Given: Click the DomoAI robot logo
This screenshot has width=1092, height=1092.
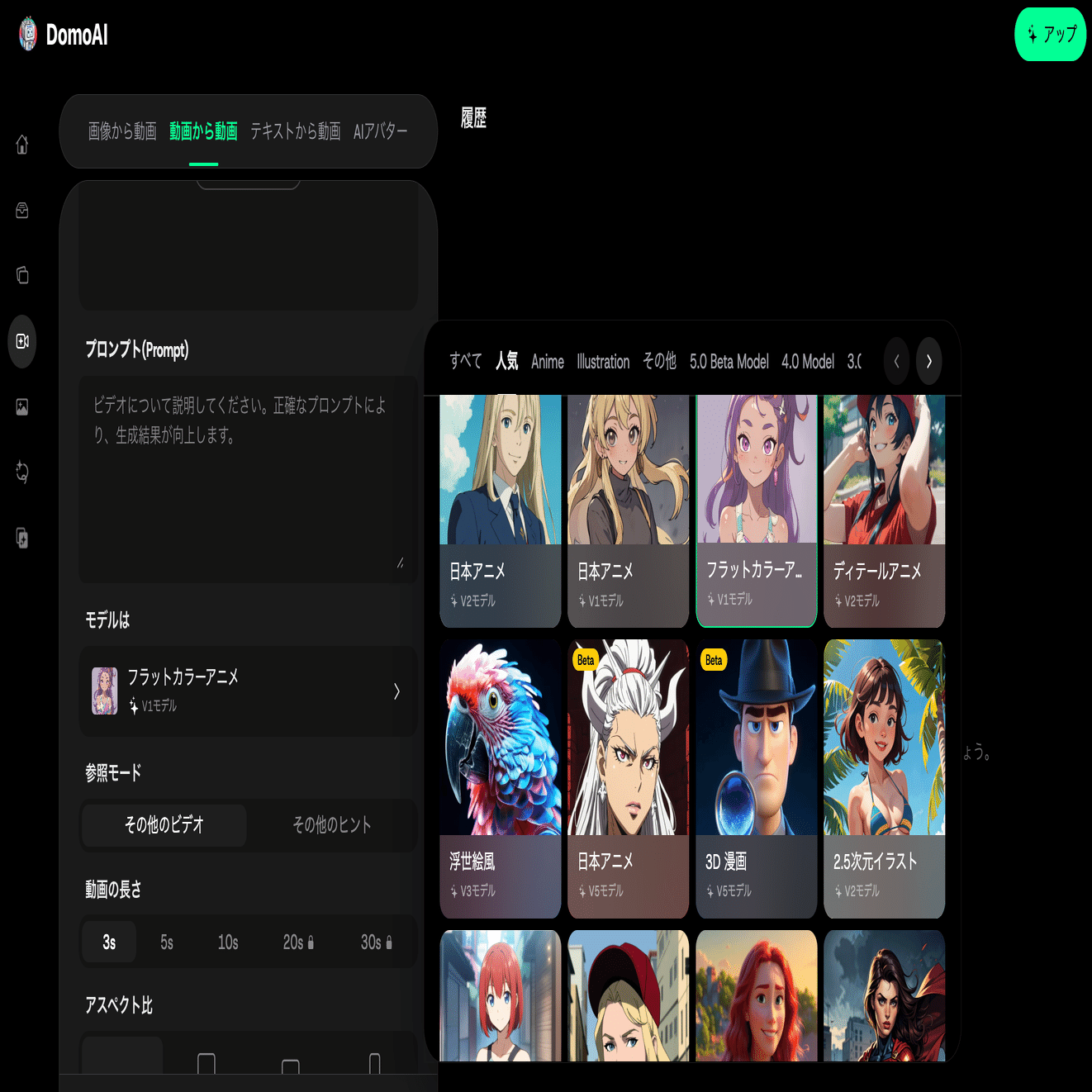Looking at the screenshot, I should click(x=28, y=35).
